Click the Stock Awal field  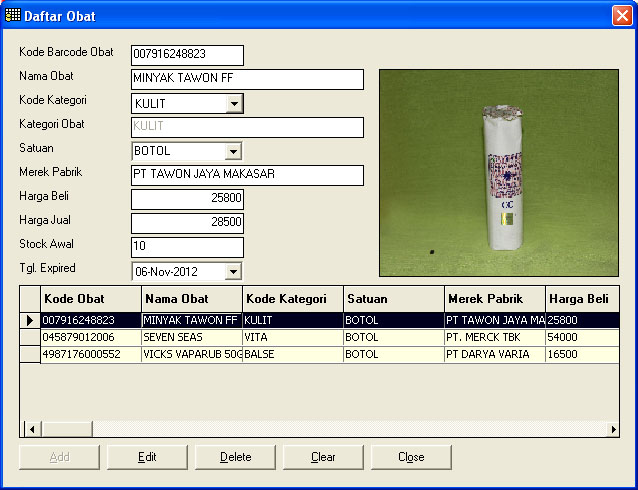point(187,247)
